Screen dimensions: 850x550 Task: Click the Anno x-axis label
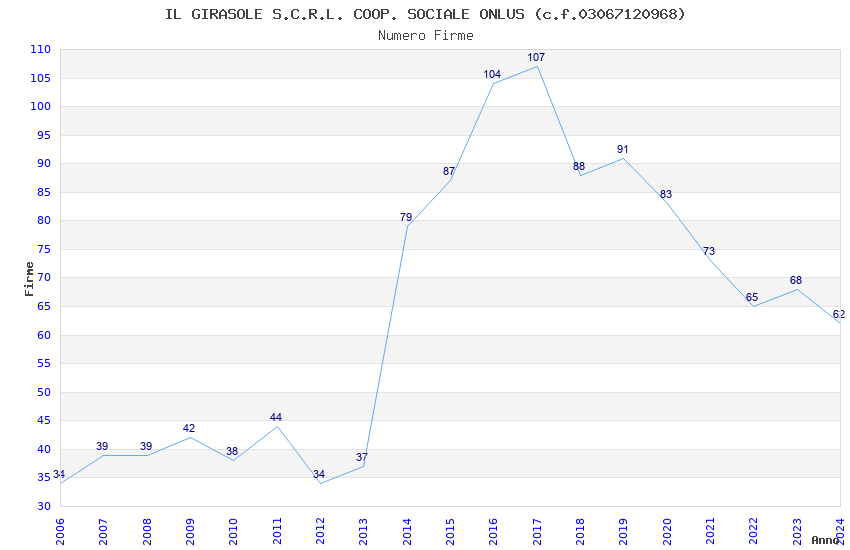pyautogui.click(x=824, y=540)
